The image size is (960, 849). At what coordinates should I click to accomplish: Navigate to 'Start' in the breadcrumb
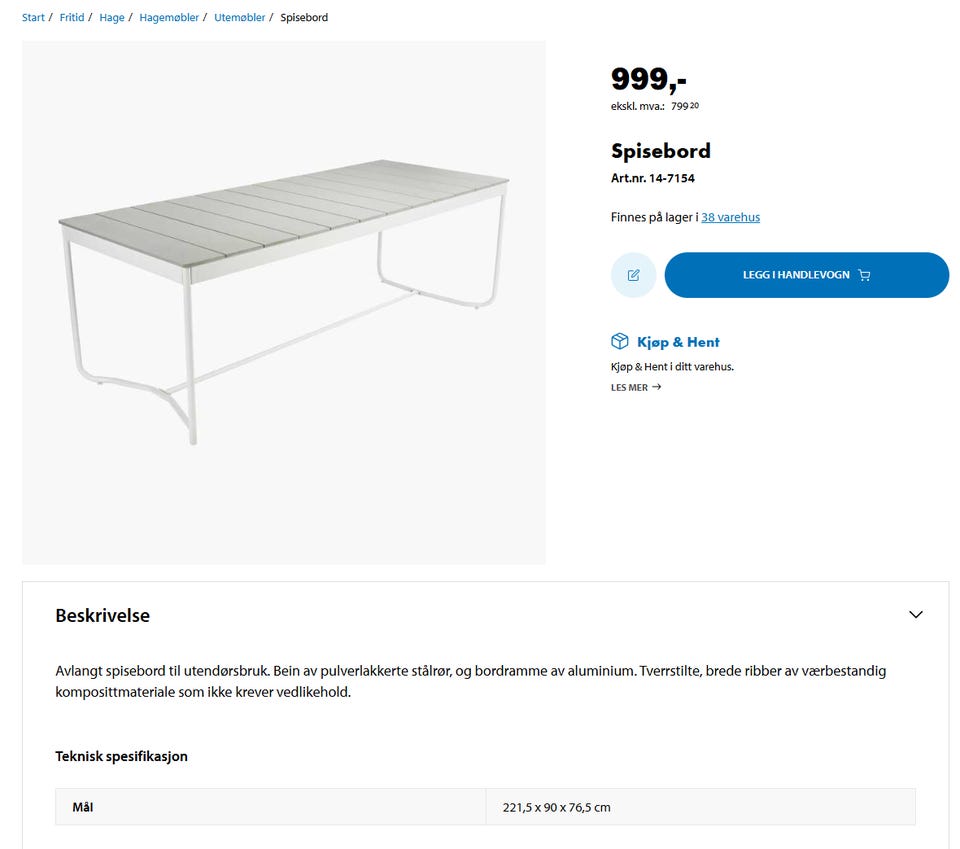click(x=33, y=17)
